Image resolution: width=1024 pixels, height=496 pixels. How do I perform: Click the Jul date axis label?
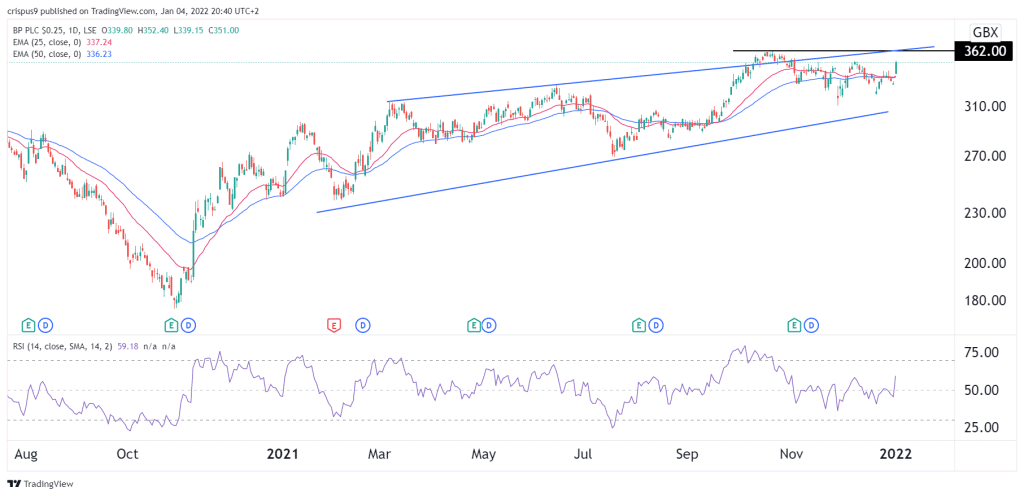point(584,454)
